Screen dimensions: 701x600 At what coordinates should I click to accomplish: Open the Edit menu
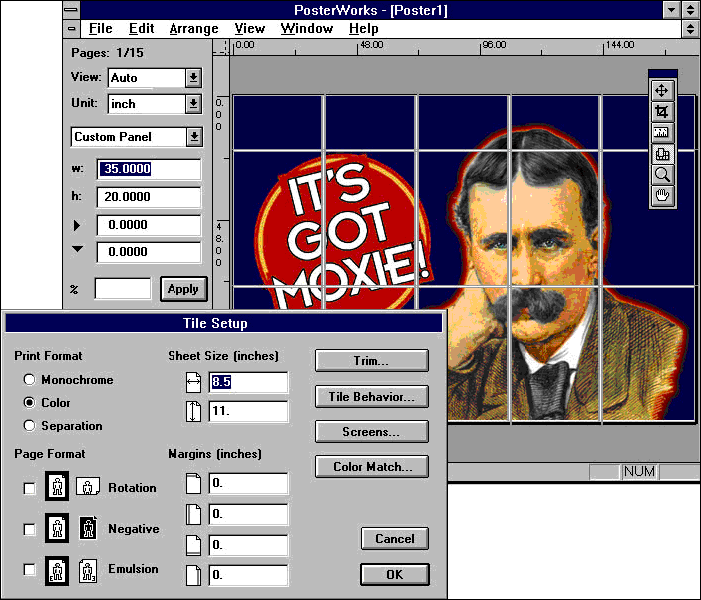(141, 29)
